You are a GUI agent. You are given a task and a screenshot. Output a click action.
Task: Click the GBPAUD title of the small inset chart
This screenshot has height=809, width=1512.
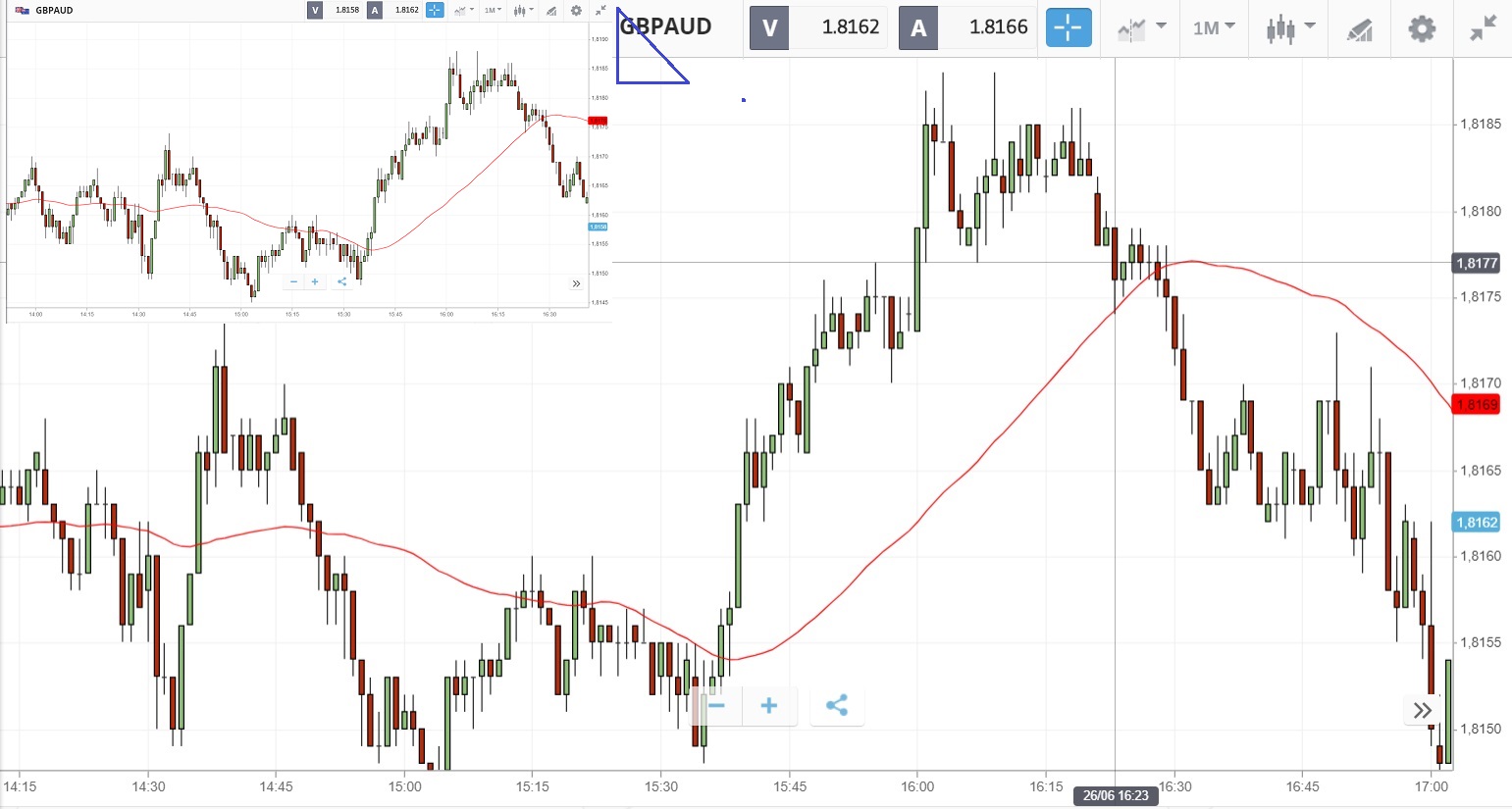[54, 11]
